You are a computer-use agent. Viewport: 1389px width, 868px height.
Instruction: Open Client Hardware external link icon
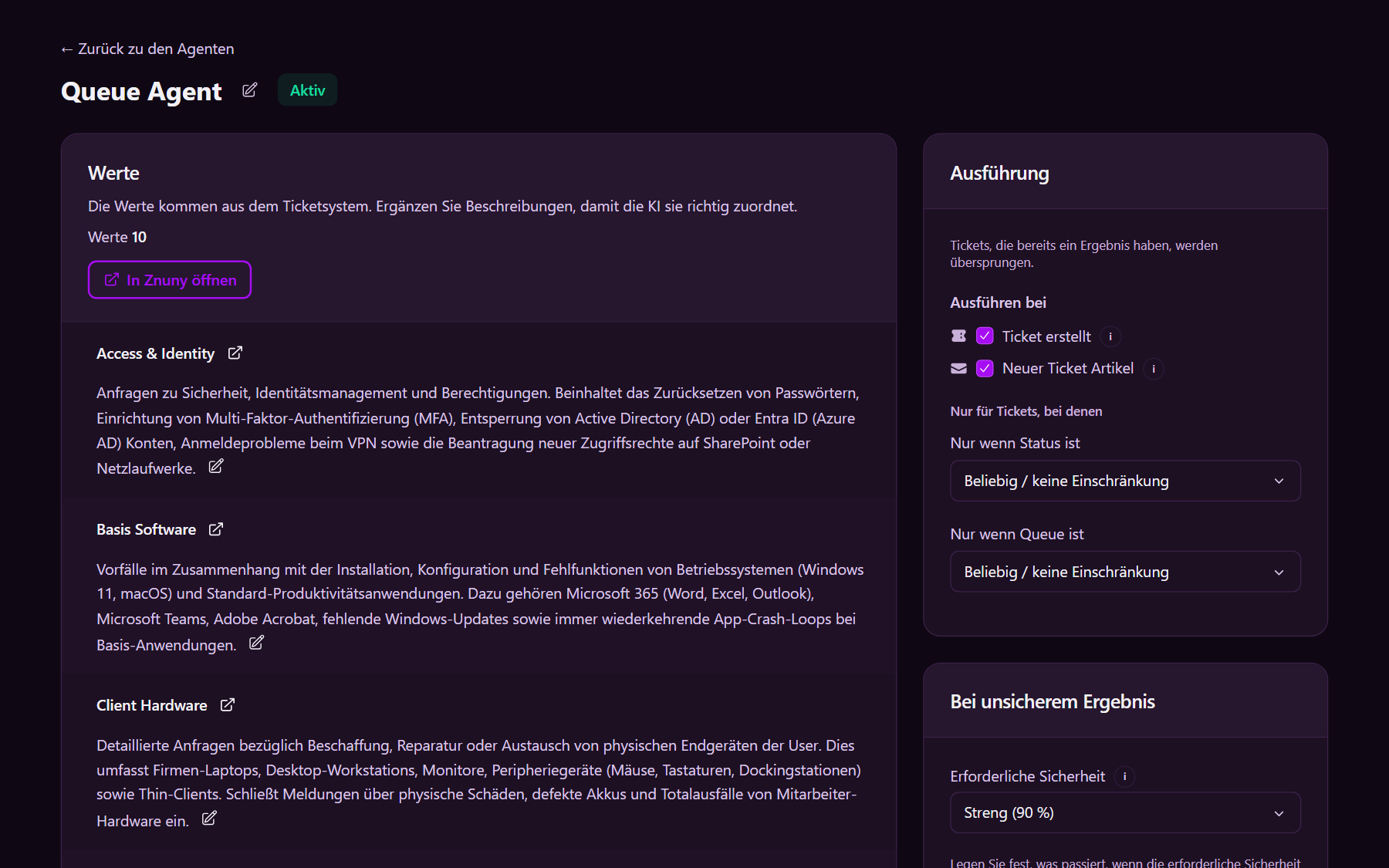(228, 704)
